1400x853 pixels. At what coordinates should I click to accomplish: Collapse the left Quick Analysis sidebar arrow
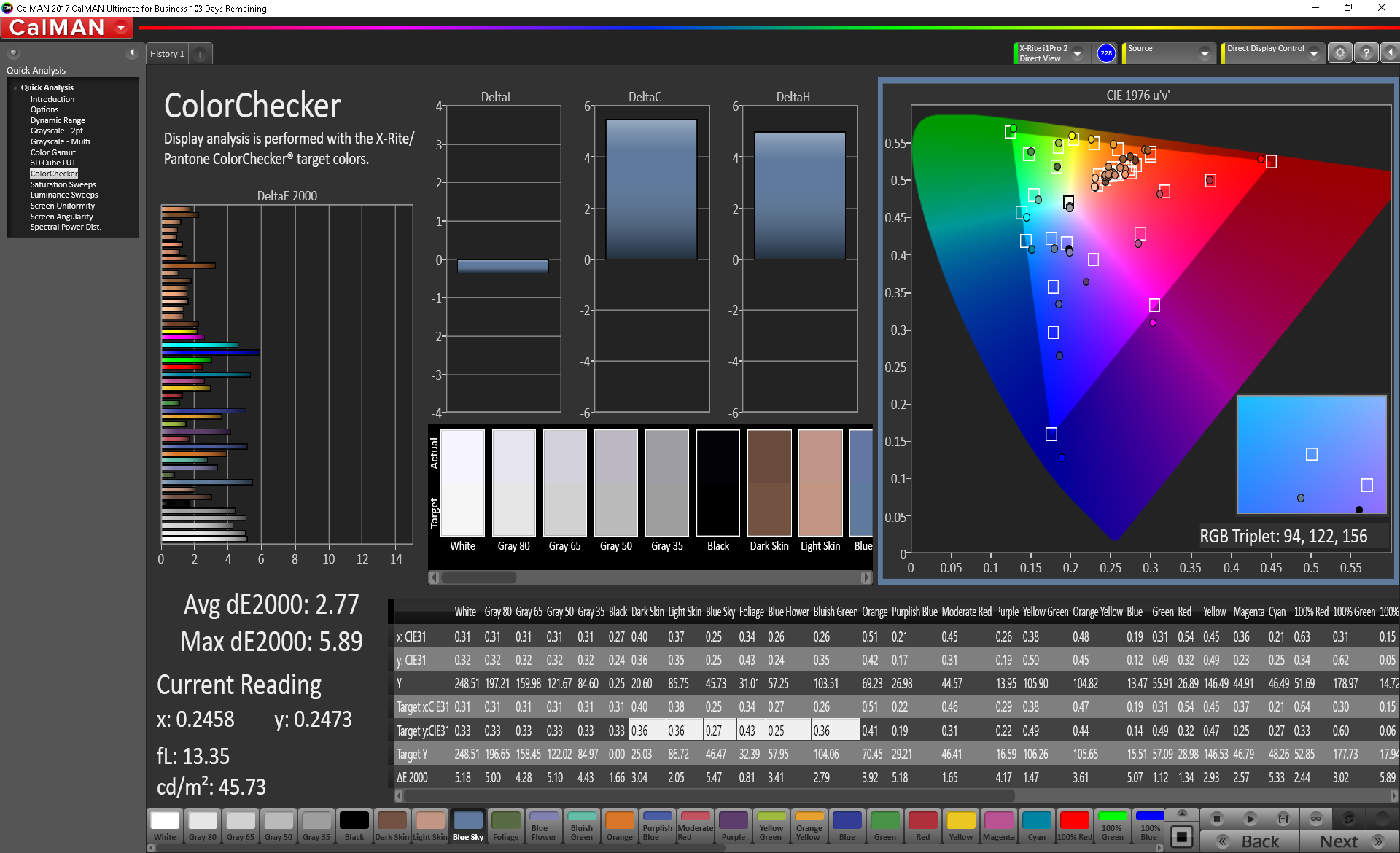pyautogui.click(x=132, y=52)
